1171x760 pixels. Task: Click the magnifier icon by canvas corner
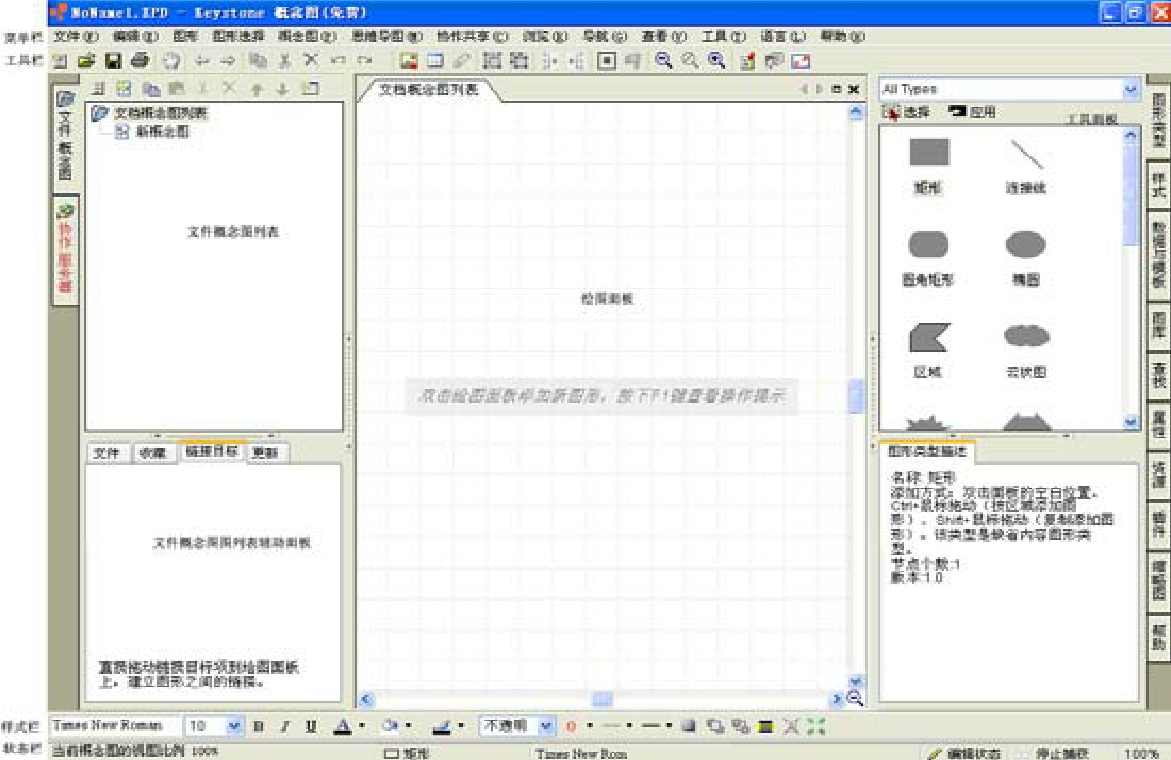(855, 699)
